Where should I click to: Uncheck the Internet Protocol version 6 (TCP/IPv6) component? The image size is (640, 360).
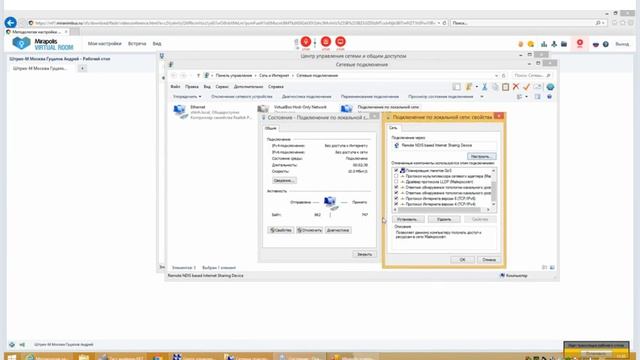pyautogui.click(x=396, y=198)
